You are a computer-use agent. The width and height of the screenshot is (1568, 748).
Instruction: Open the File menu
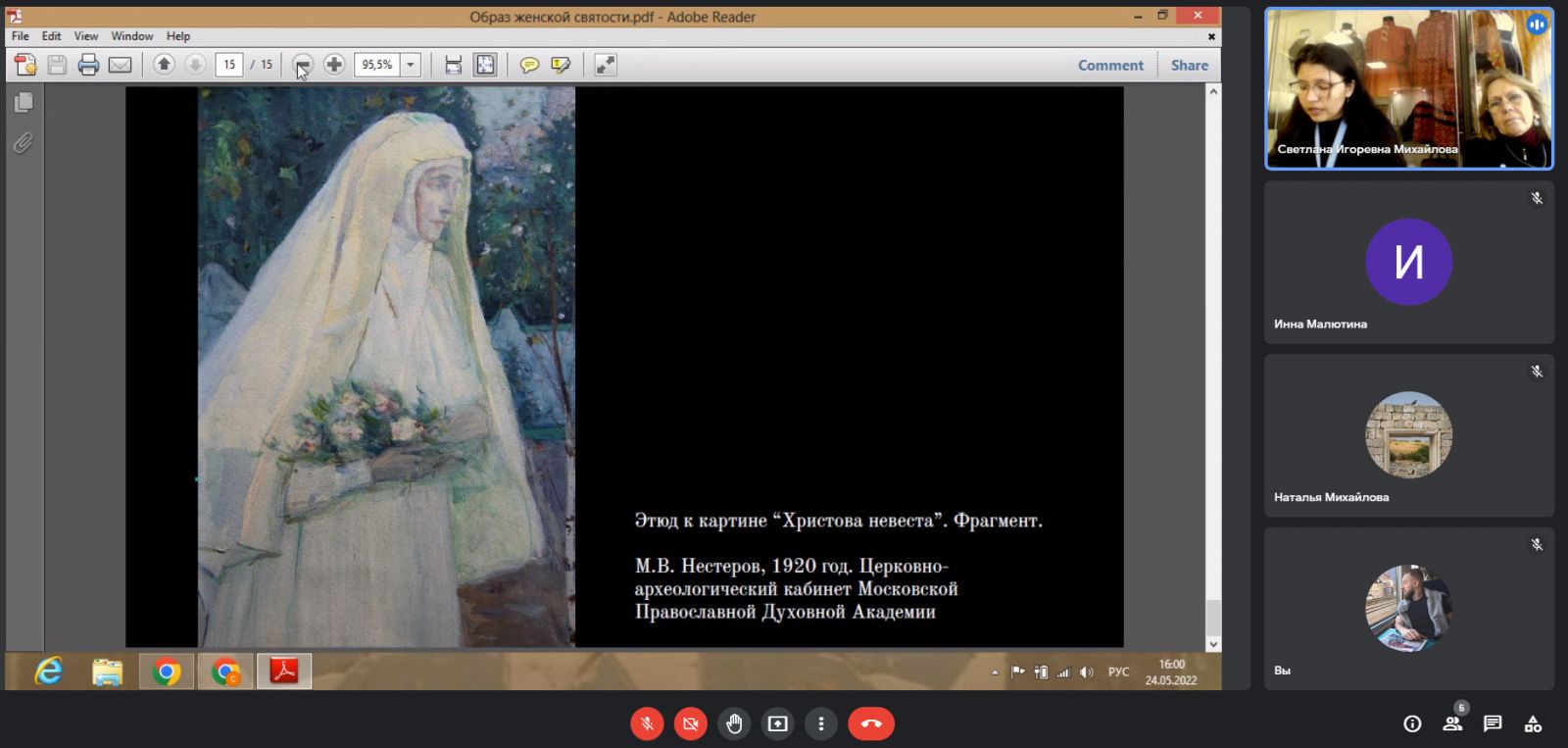tap(20, 36)
